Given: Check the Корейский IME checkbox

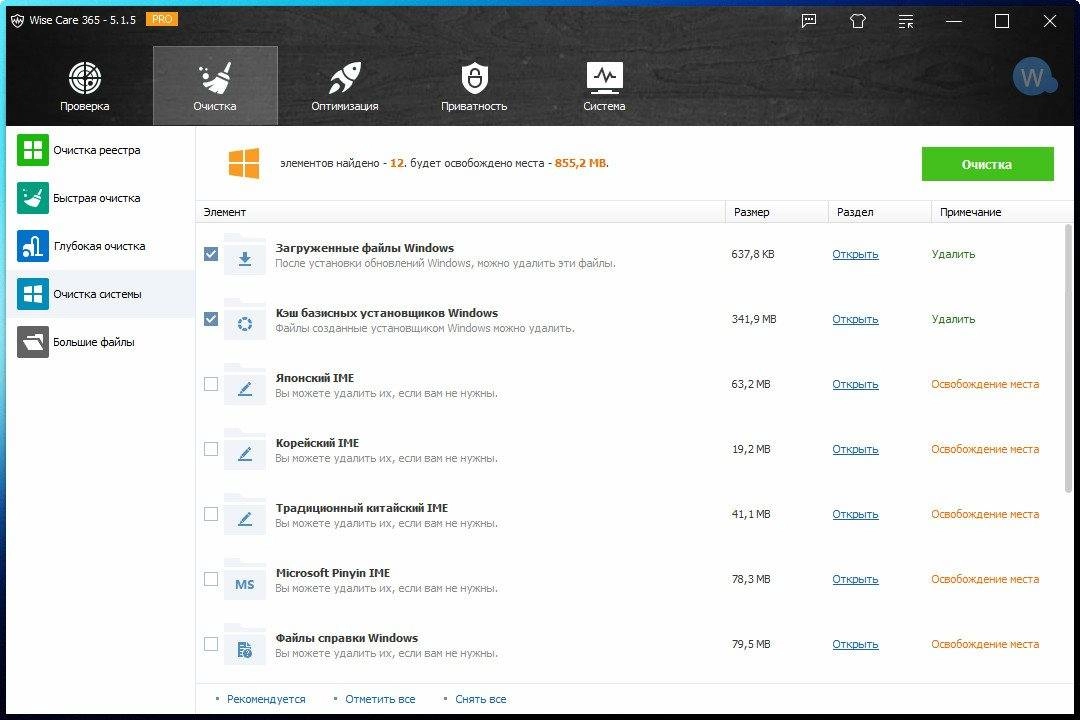Looking at the screenshot, I should coord(211,449).
